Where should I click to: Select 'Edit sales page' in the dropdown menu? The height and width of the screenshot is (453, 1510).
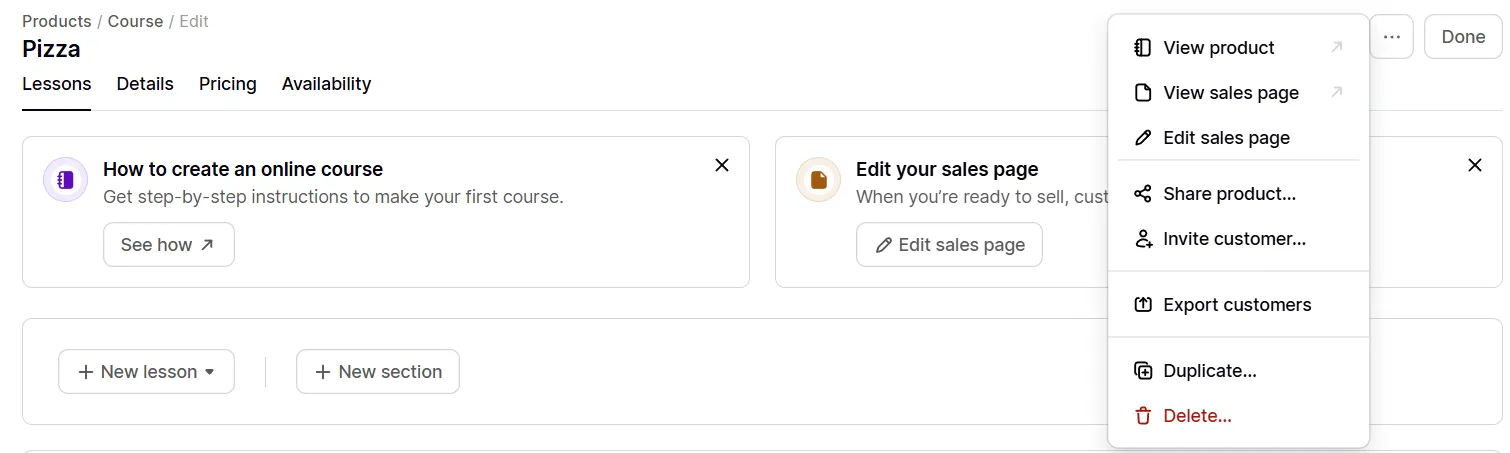[1226, 138]
